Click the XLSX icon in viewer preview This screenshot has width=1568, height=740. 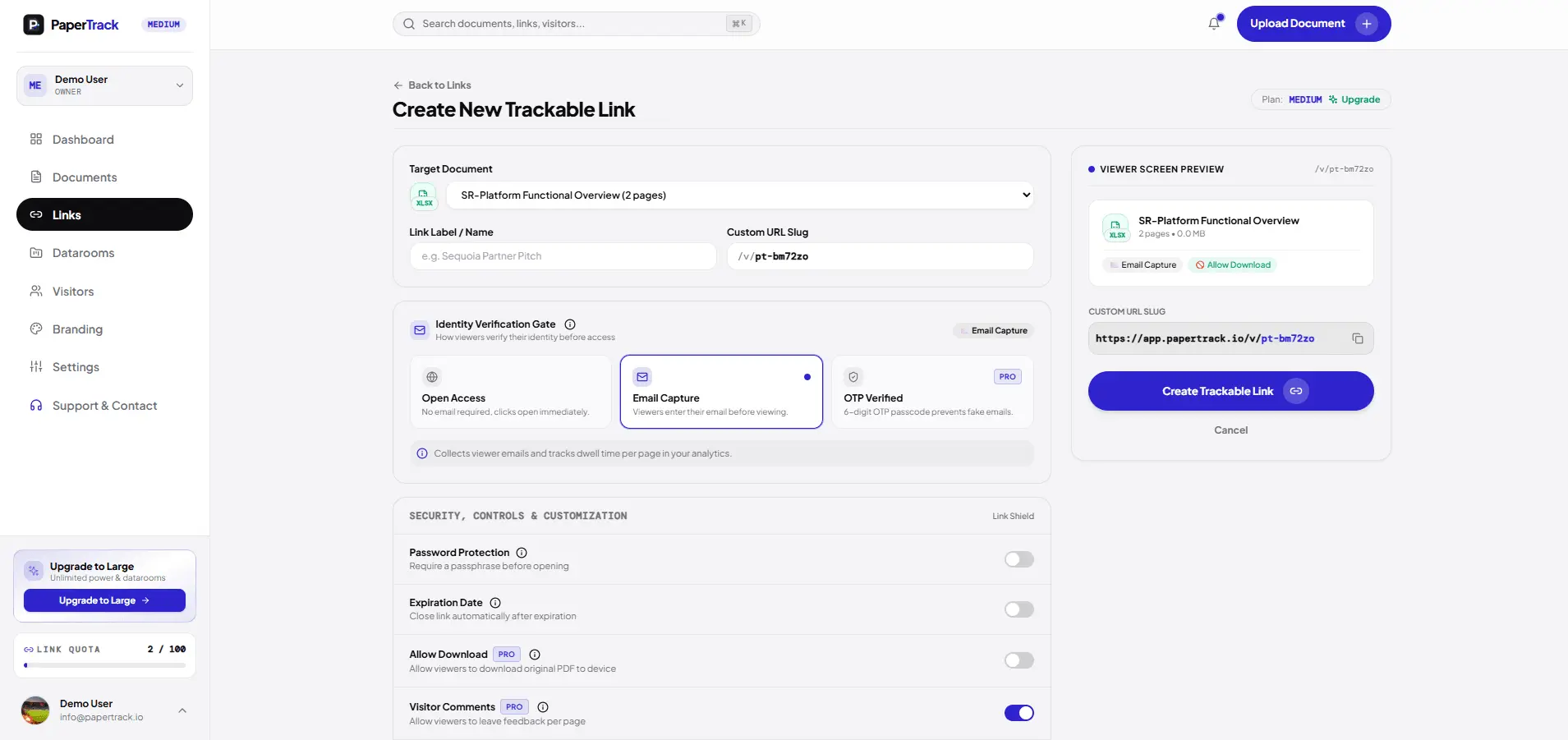[x=1116, y=228]
